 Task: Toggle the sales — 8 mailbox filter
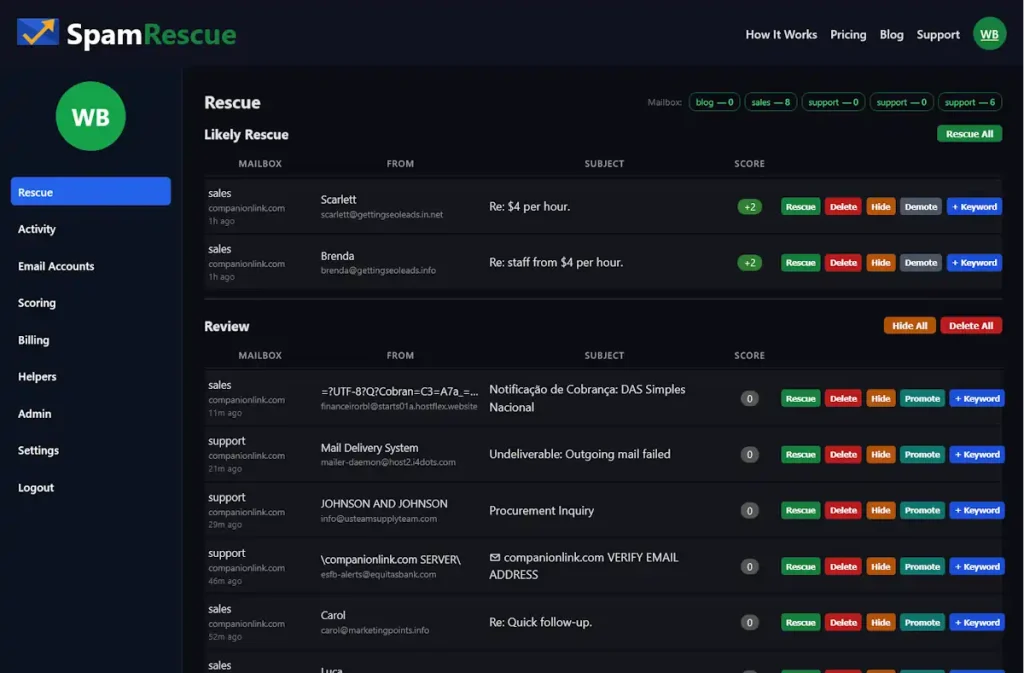click(x=770, y=102)
